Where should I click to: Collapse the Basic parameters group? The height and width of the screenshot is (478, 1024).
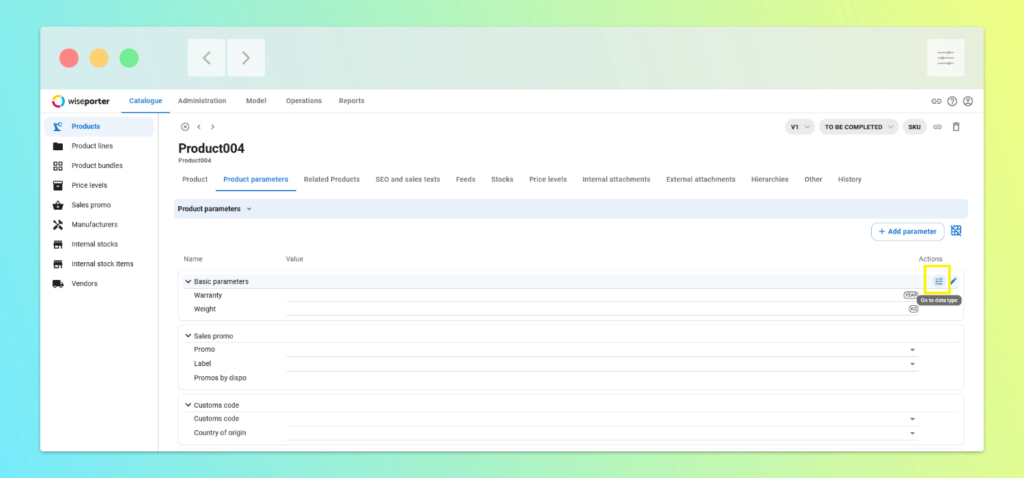click(x=188, y=281)
